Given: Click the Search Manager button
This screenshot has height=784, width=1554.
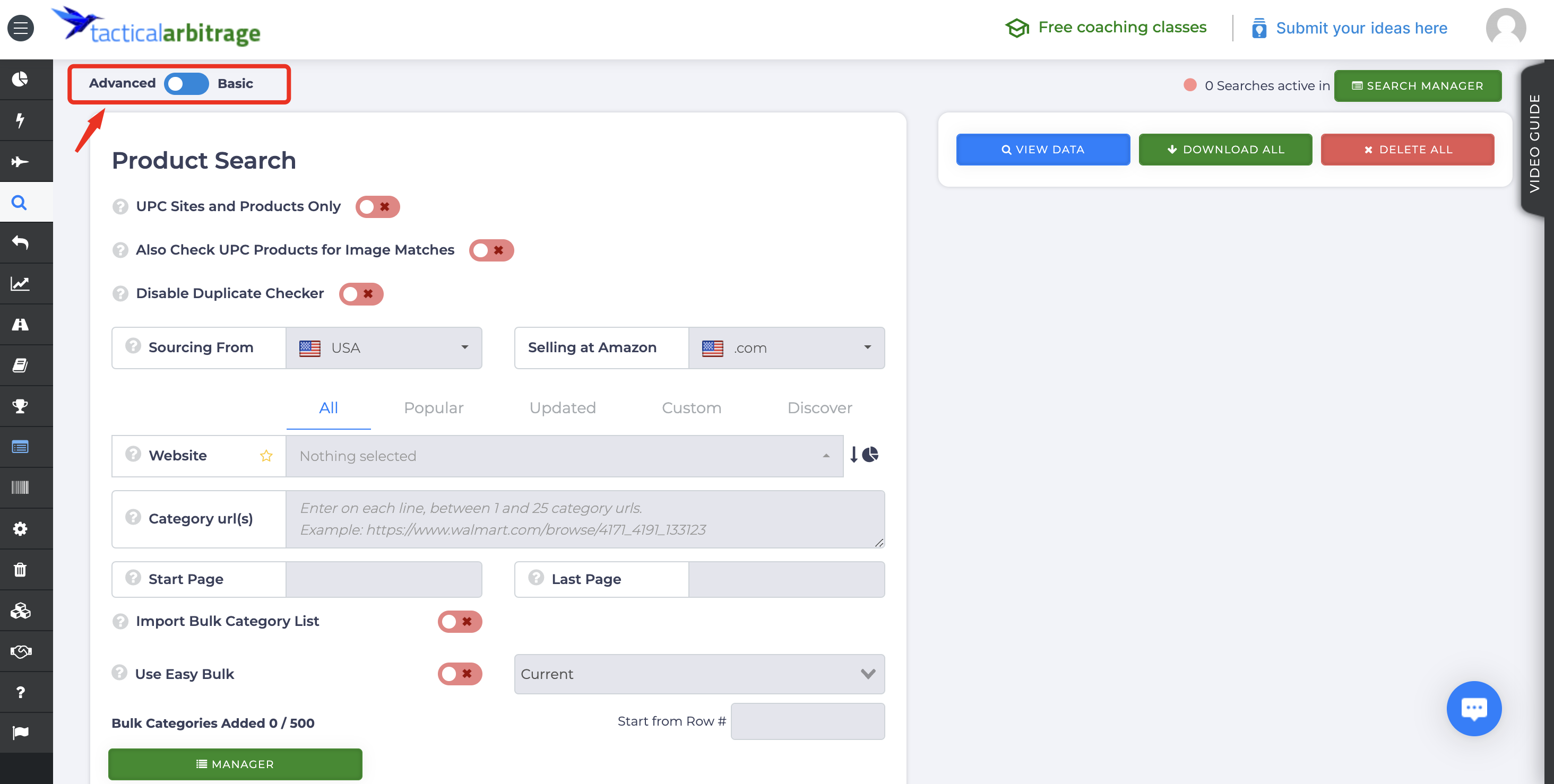Looking at the screenshot, I should [1418, 85].
